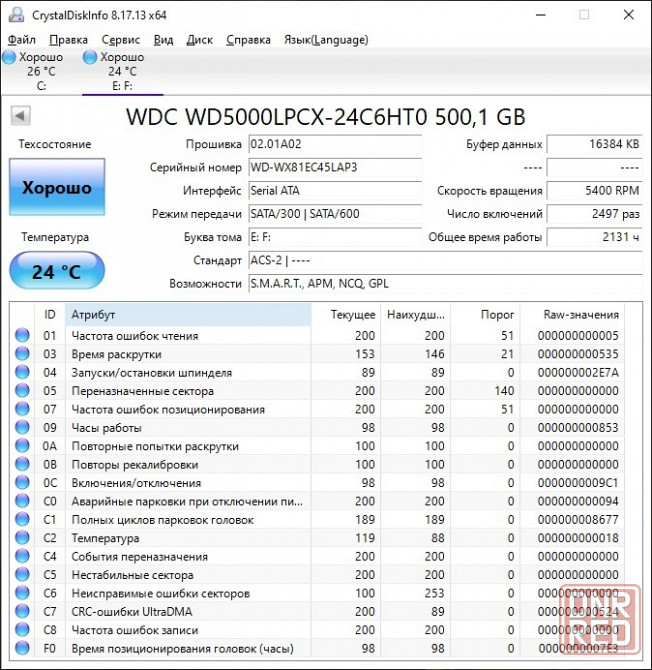Viewport: 652px width, 670px height.
Task: Click the previous disk arrow button
Action: point(20,115)
